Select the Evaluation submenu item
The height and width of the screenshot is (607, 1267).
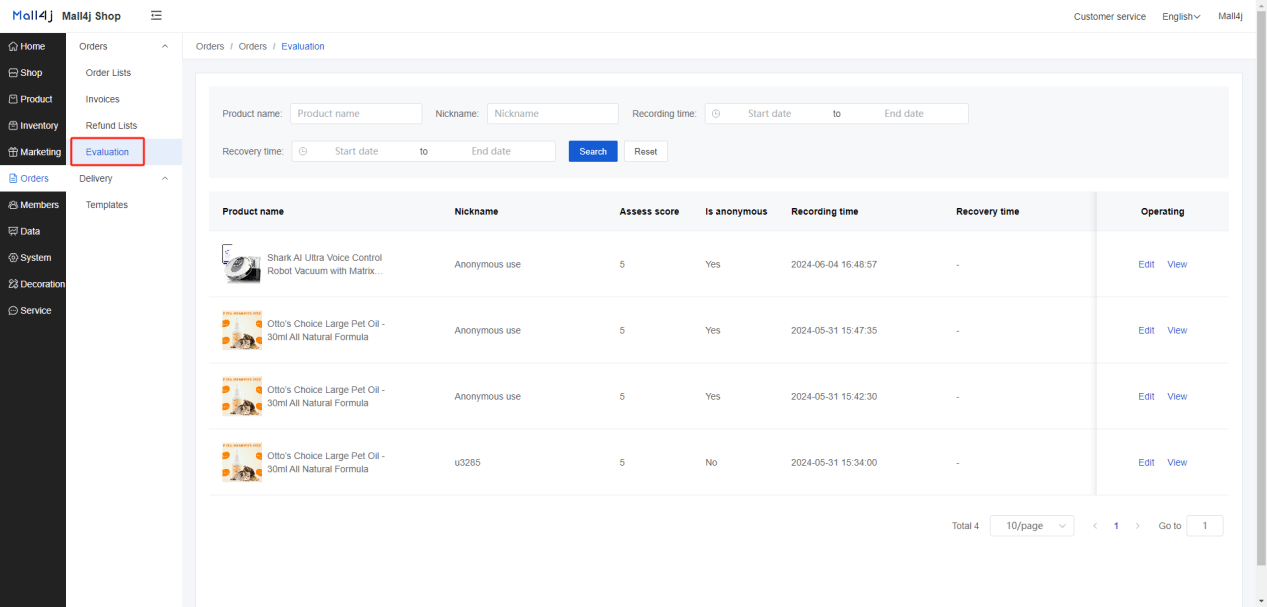107,152
